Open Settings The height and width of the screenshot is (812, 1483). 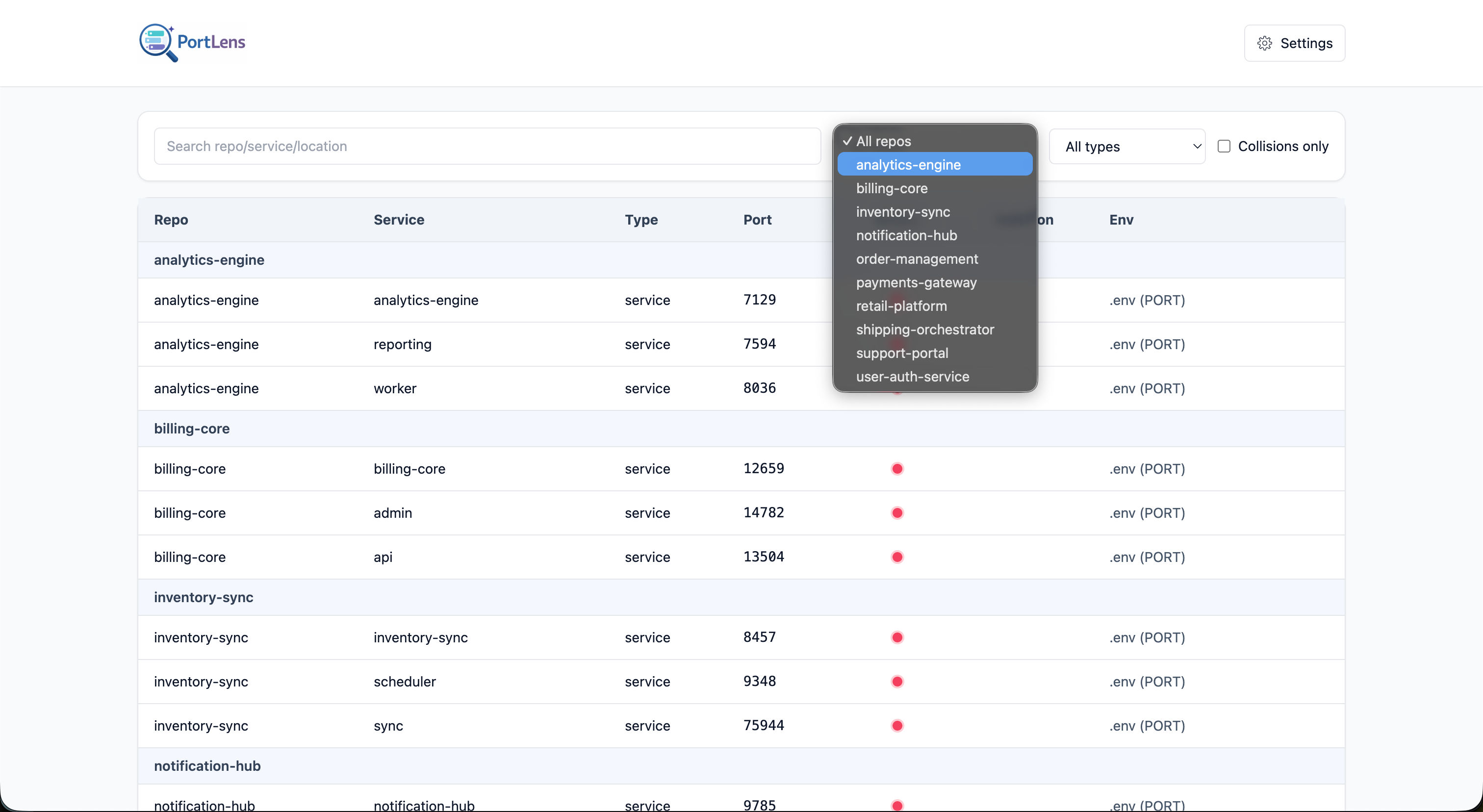coord(1295,43)
